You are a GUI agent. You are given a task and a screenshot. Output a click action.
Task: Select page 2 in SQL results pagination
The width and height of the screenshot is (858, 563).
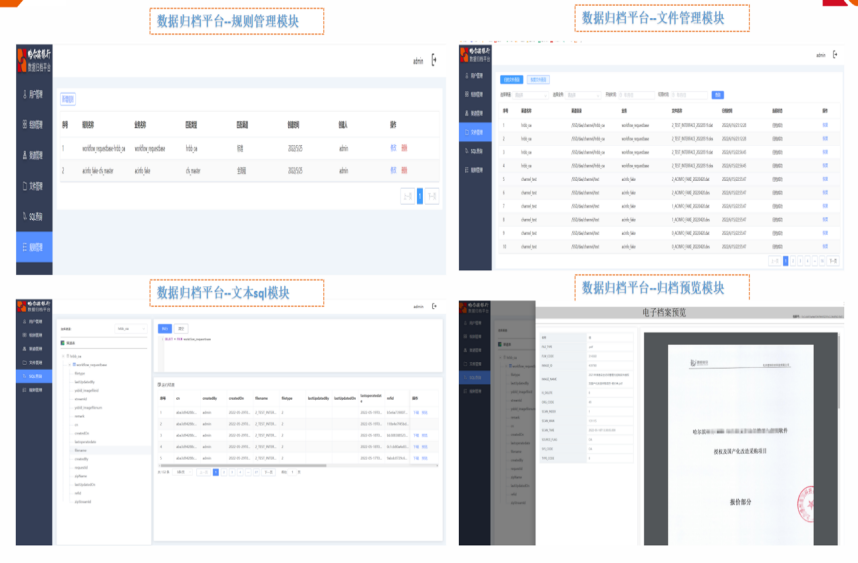(x=224, y=472)
